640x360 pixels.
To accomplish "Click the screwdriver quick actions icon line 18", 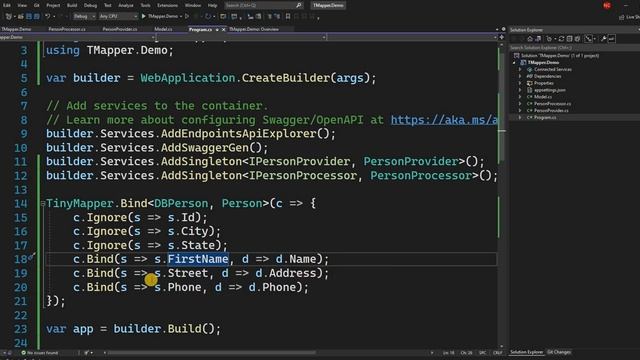I will [x=31, y=257].
